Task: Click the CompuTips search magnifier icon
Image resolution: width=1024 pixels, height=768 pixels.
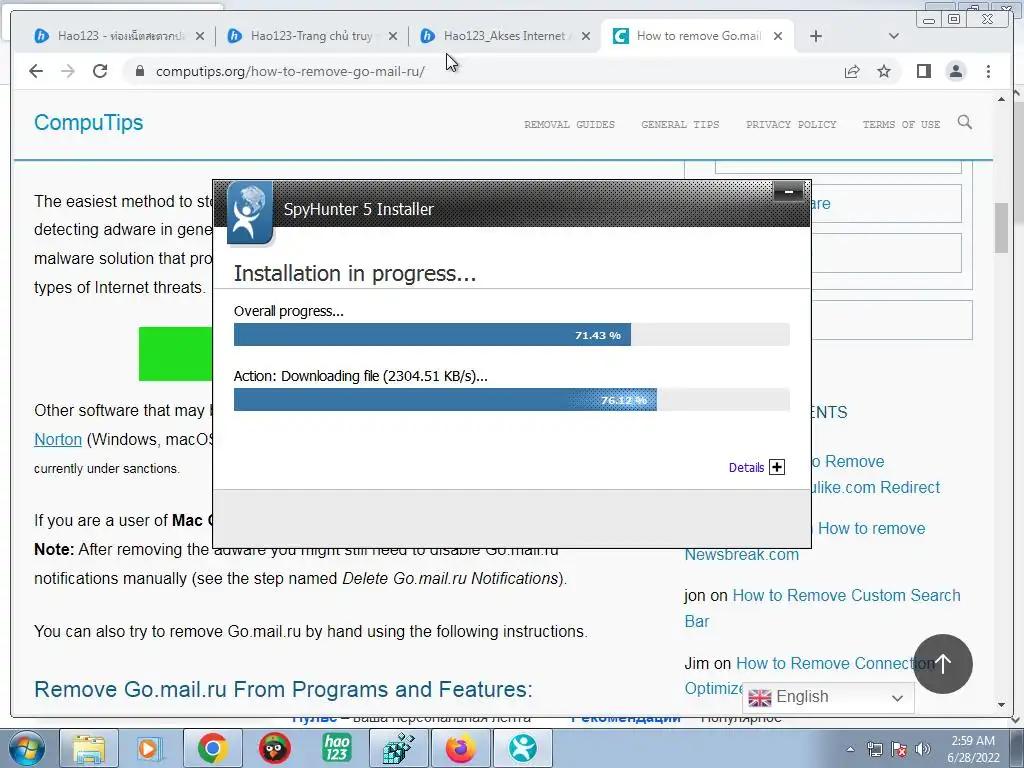Action: point(965,122)
